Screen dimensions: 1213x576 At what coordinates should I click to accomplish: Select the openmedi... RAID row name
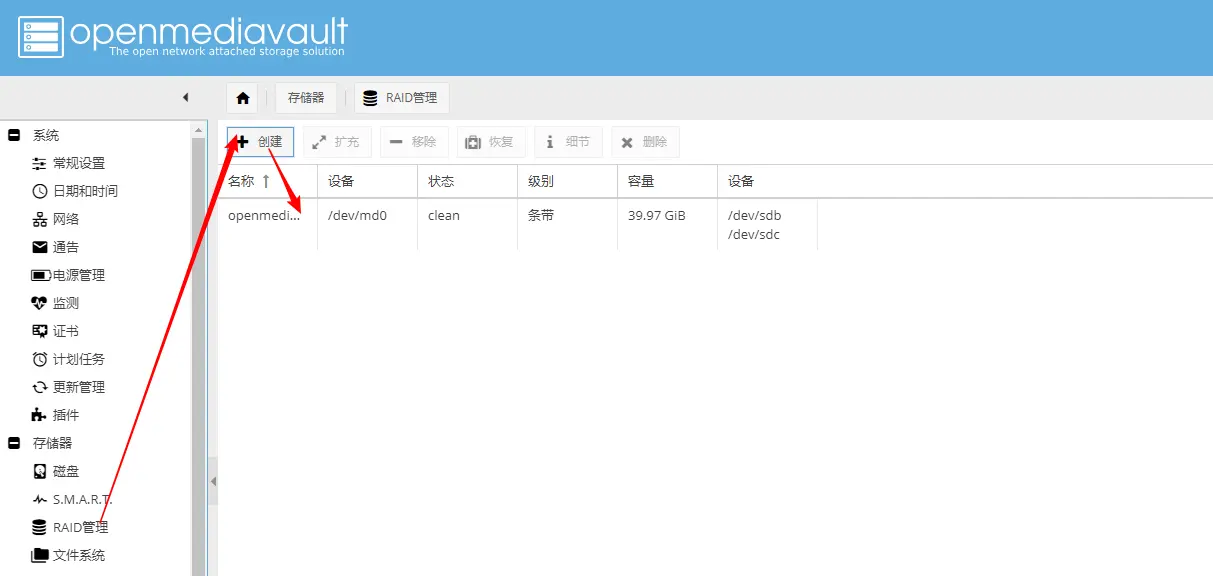[264, 215]
